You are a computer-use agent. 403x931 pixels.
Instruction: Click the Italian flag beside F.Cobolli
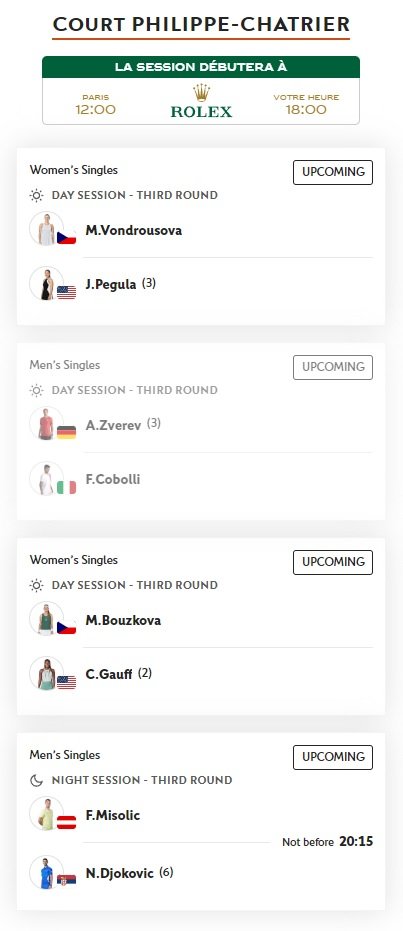(x=66, y=487)
